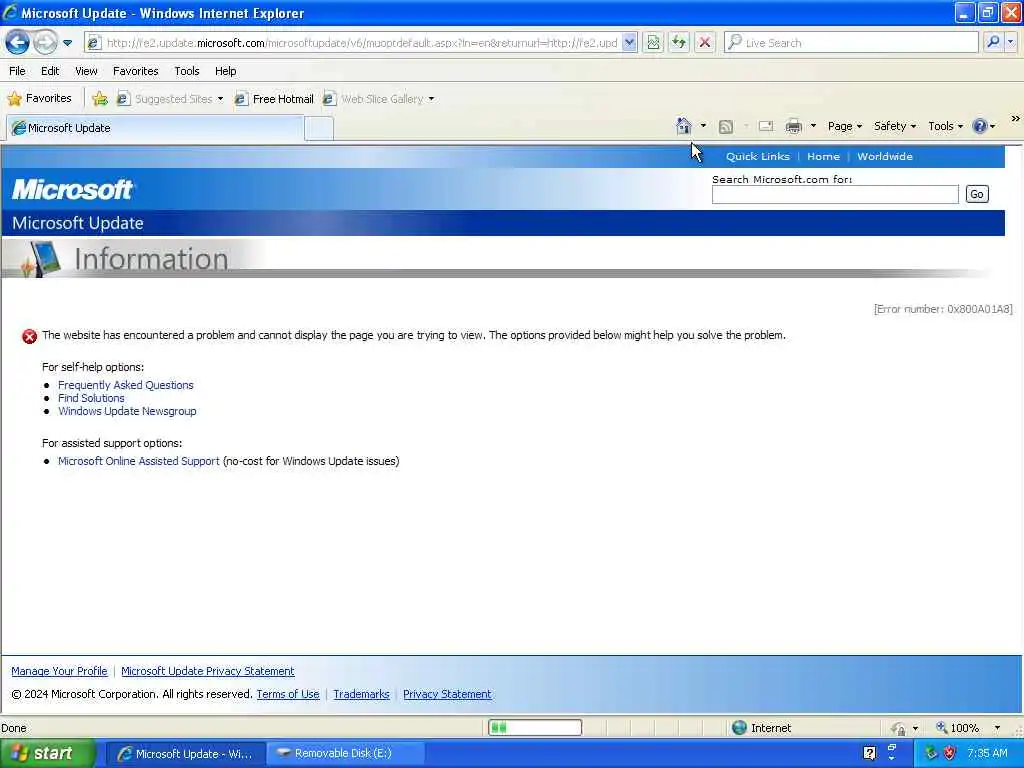Click the Home page icon
This screenshot has width=1024, height=768.
coord(684,126)
